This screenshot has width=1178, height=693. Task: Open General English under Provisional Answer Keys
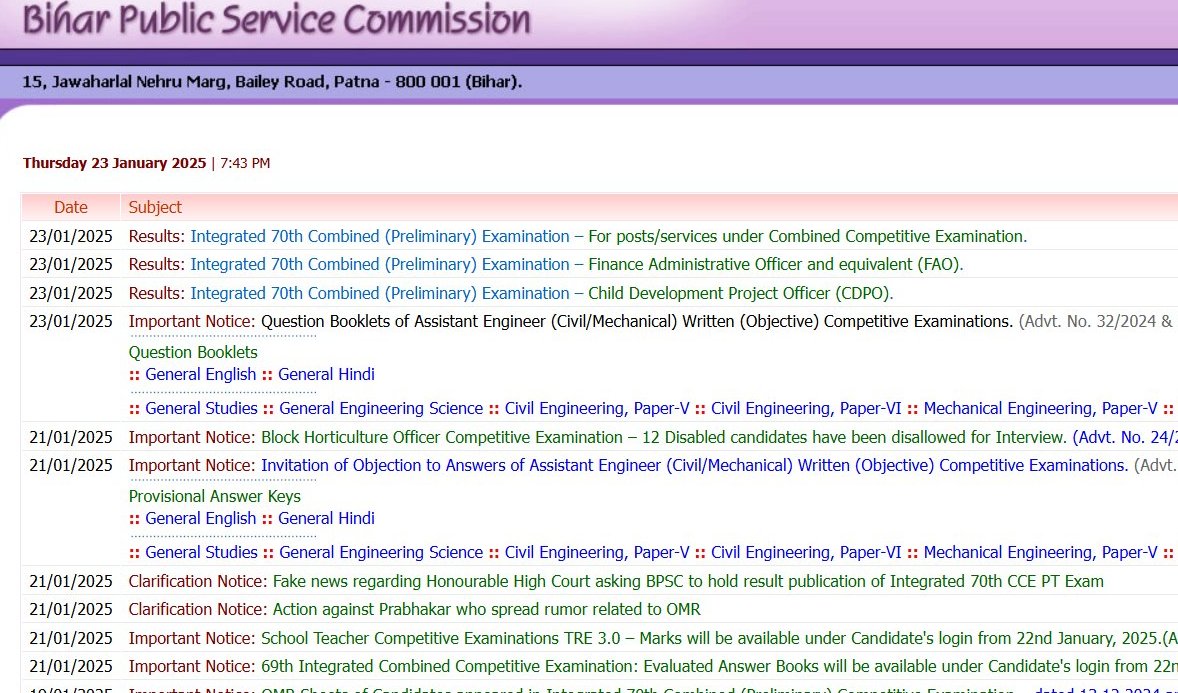click(201, 518)
